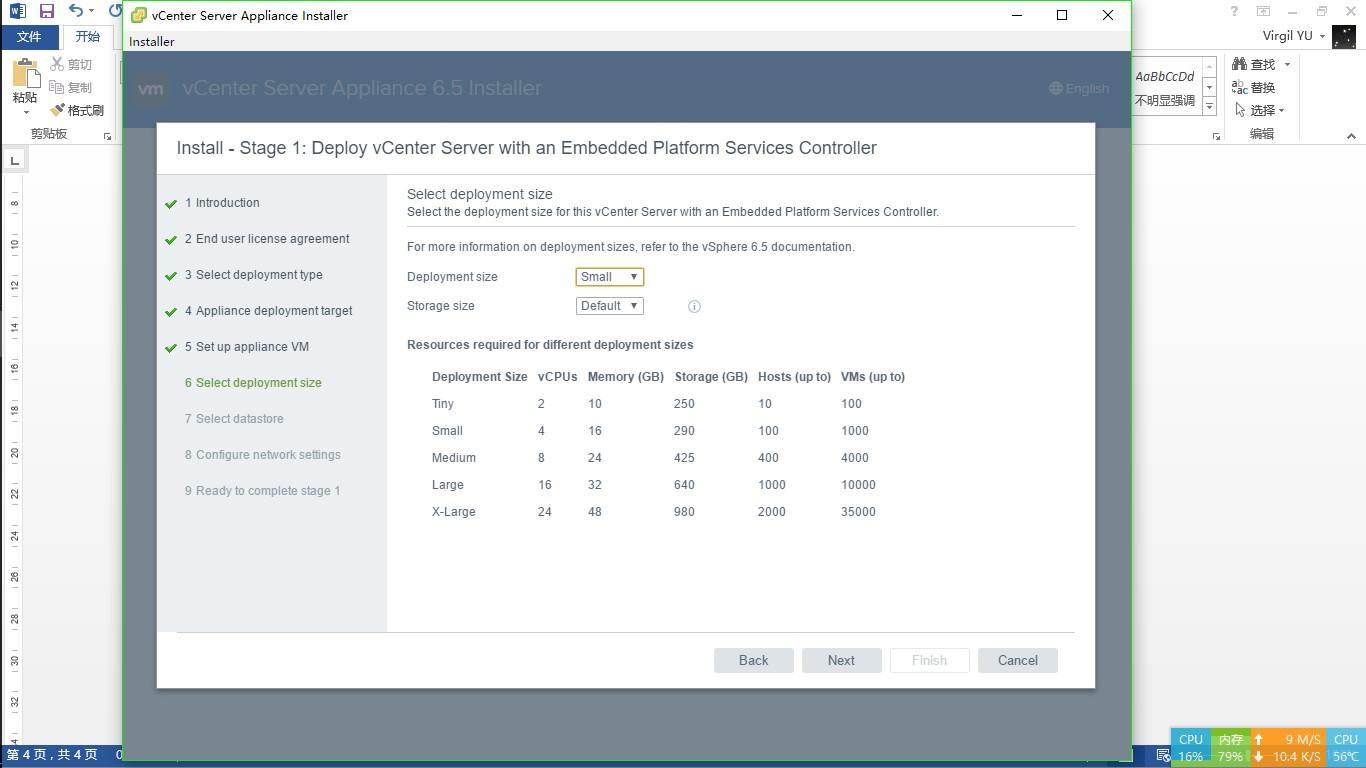This screenshot has height=768, width=1366.
Task: Click the Word app icon in title bar
Action: pyautogui.click(x=18, y=12)
